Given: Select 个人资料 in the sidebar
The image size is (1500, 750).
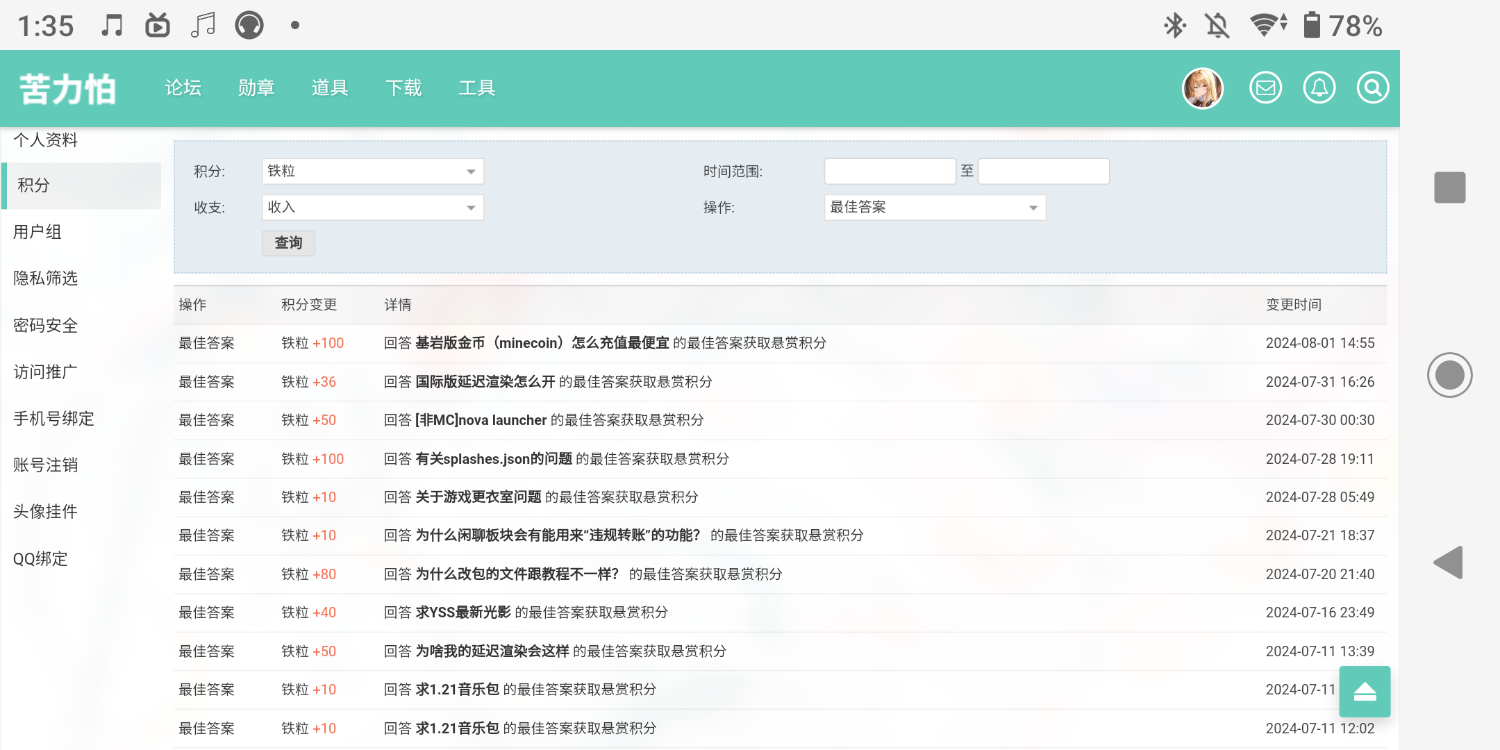Looking at the screenshot, I should pyautogui.click(x=45, y=140).
